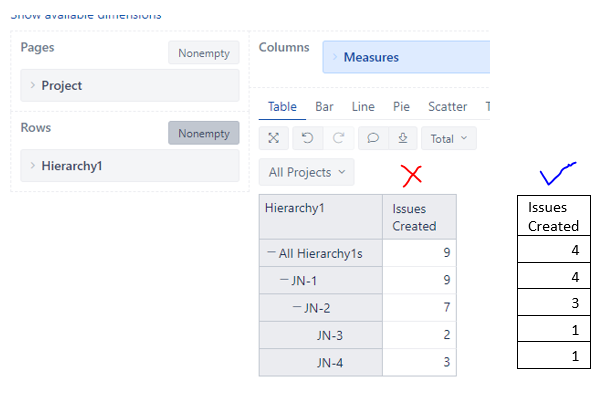Click the export download icon
The width and height of the screenshot is (601, 398).
tap(403, 138)
